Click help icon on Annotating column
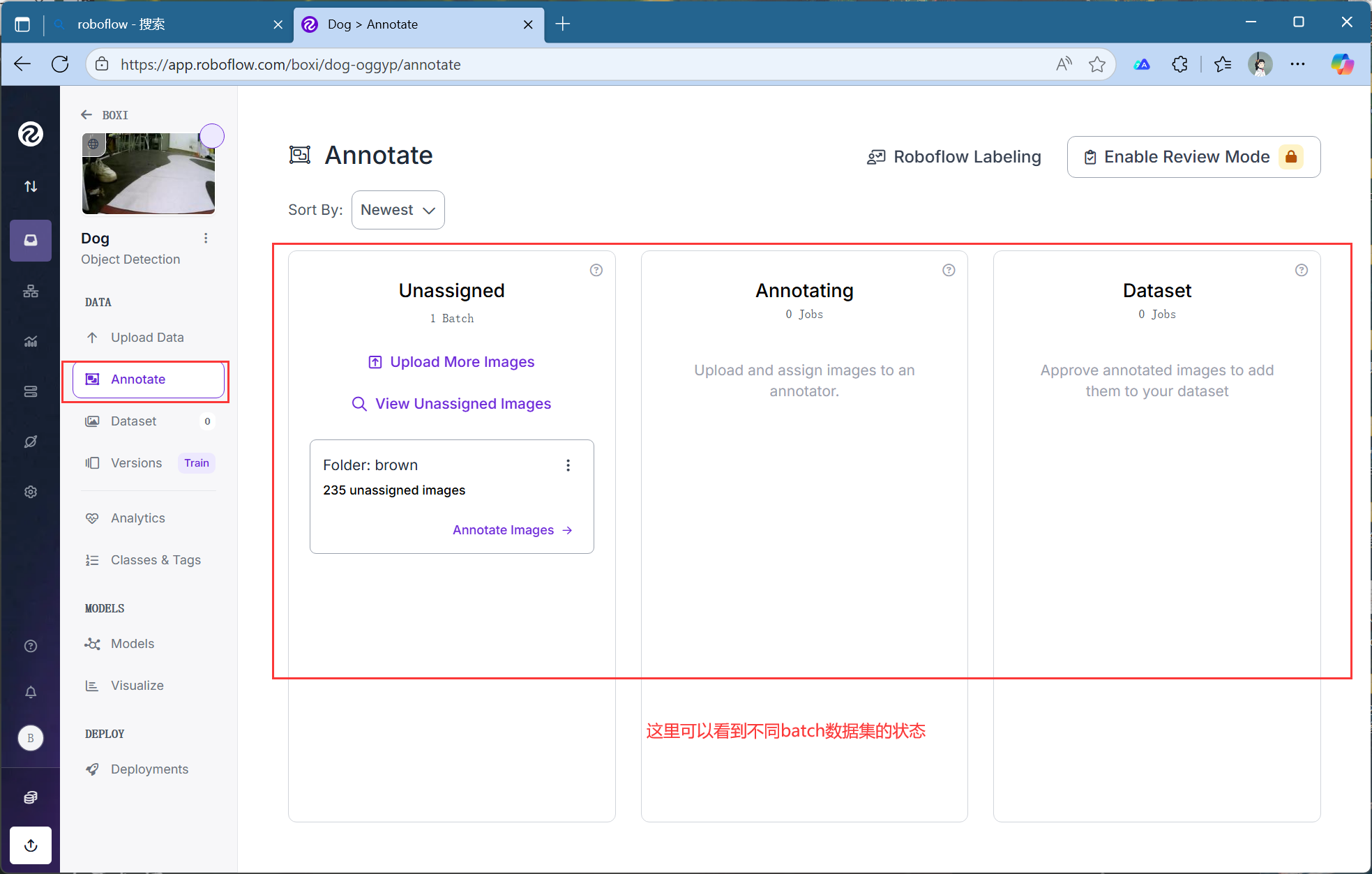This screenshot has width=1372, height=874. pyautogui.click(x=949, y=270)
